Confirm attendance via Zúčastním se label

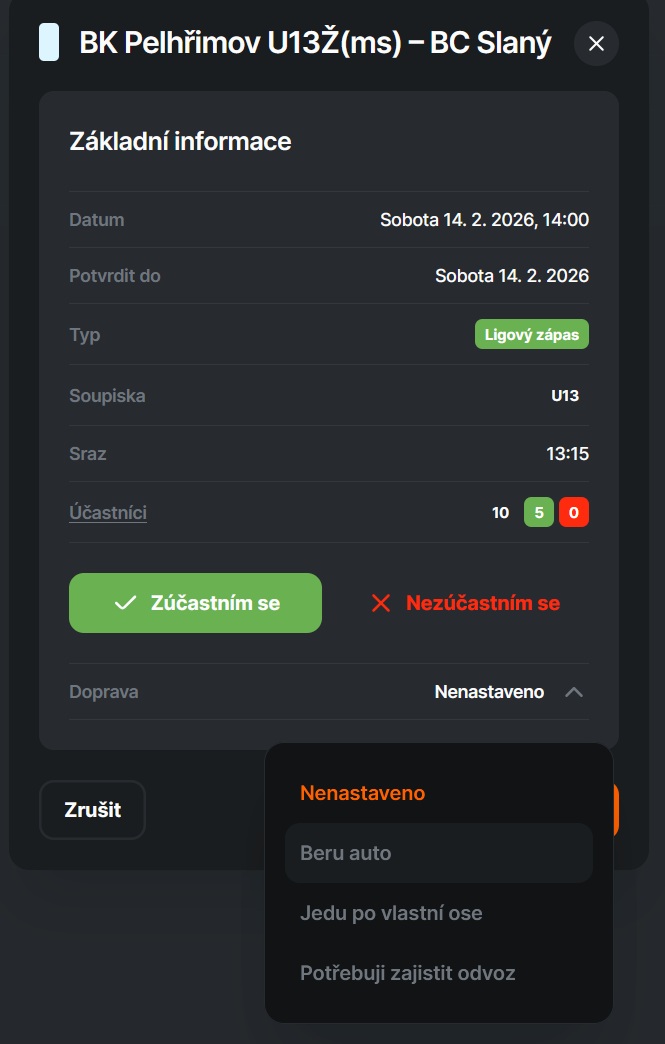click(215, 603)
